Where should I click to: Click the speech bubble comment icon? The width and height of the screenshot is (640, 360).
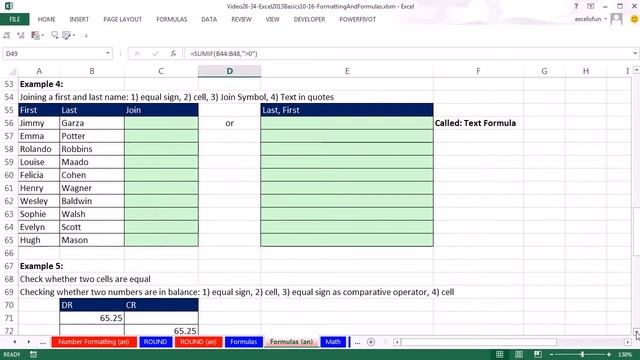pyautogui.click(x=54, y=36)
